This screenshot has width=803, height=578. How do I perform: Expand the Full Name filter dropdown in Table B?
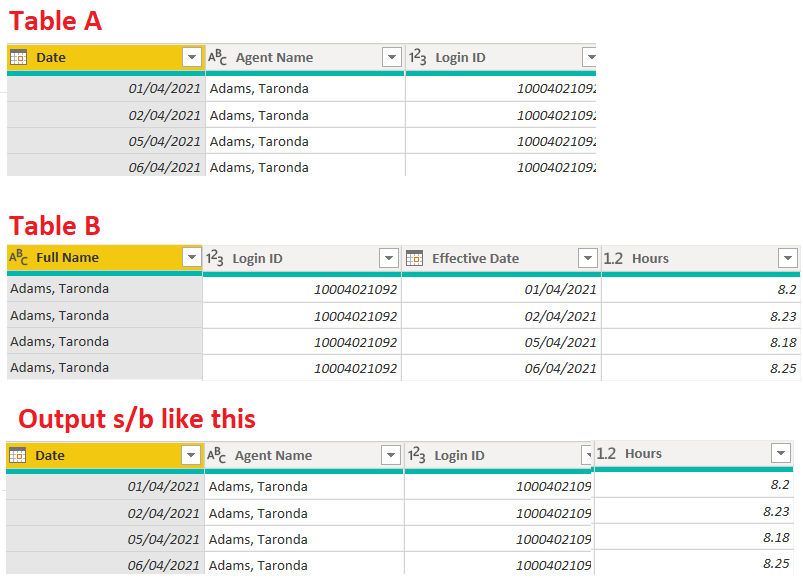pyautogui.click(x=192, y=258)
